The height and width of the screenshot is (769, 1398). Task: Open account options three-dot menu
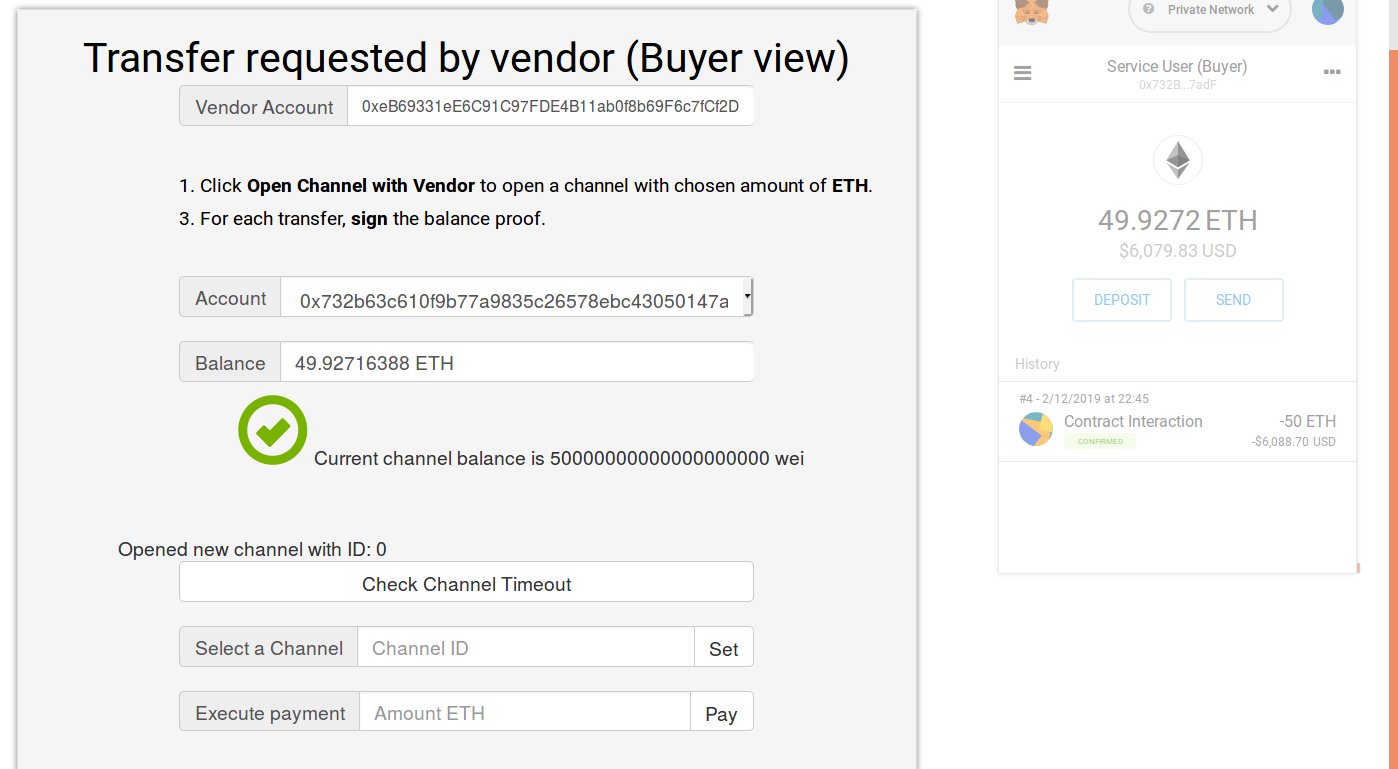click(1332, 72)
